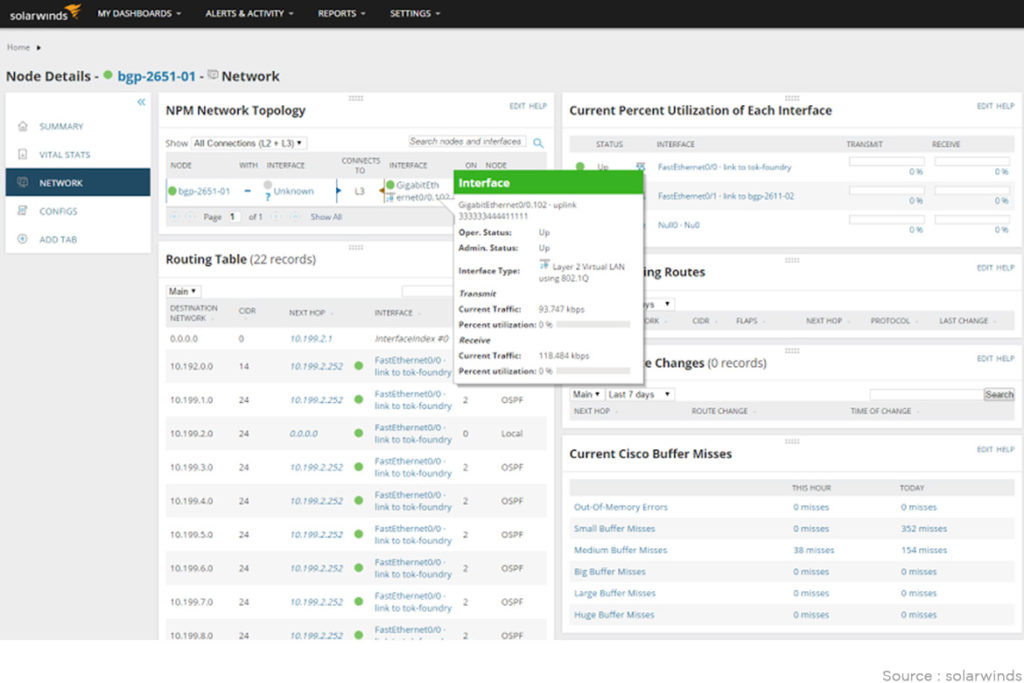The height and width of the screenshot is (683, 1024).
Task: Click green status dot in 10.199.2.0 route row
Action: [359, 433]
